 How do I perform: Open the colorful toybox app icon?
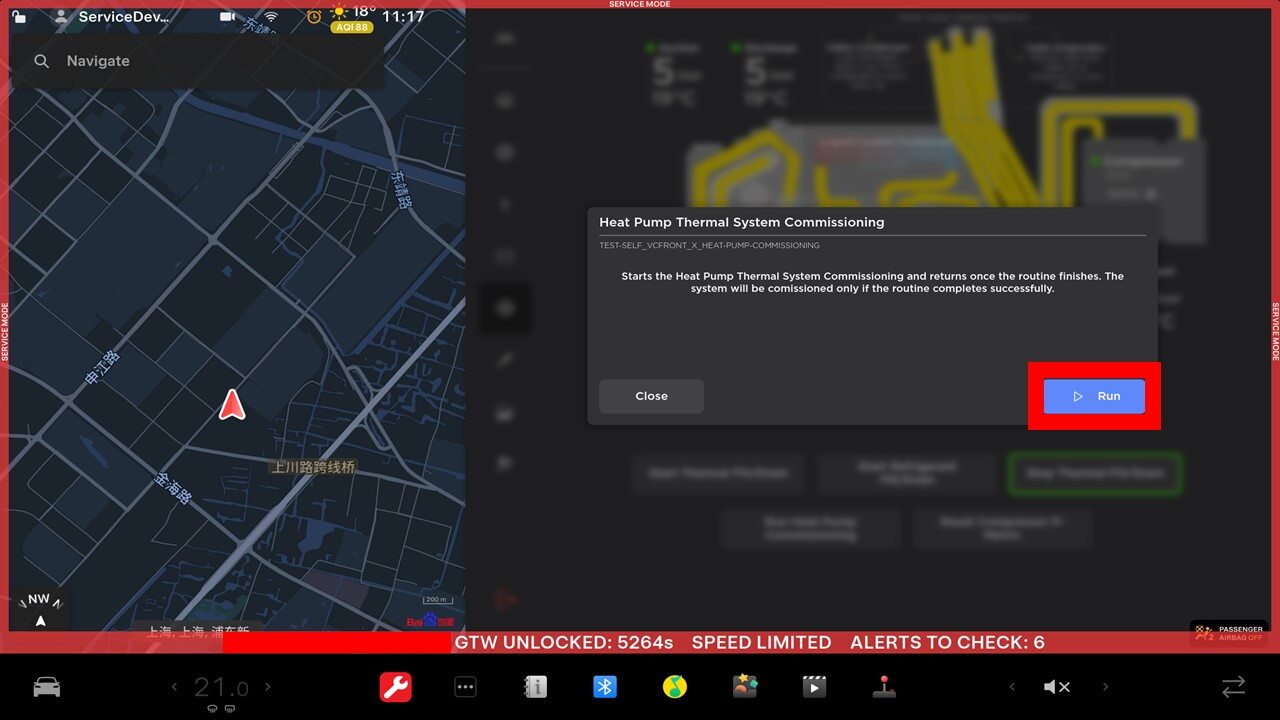click(x=745, y=687)
